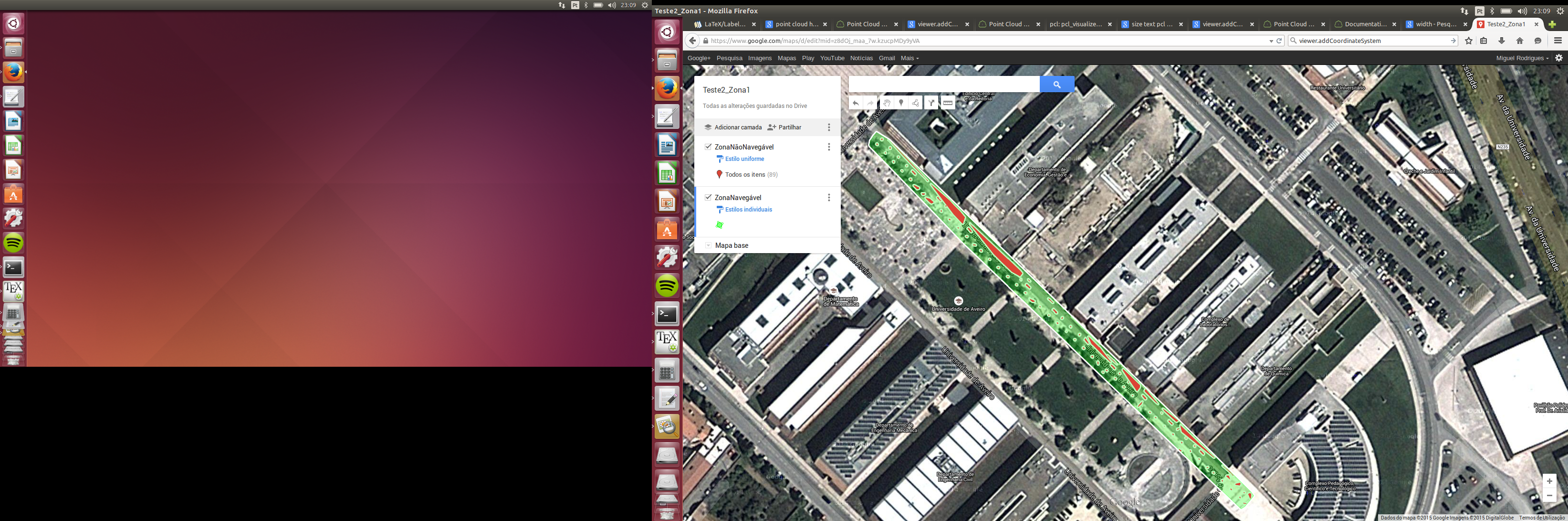Switch to Documentati... tab
The height and width of the screenshot is (521, 1568).
(1365, 24)
